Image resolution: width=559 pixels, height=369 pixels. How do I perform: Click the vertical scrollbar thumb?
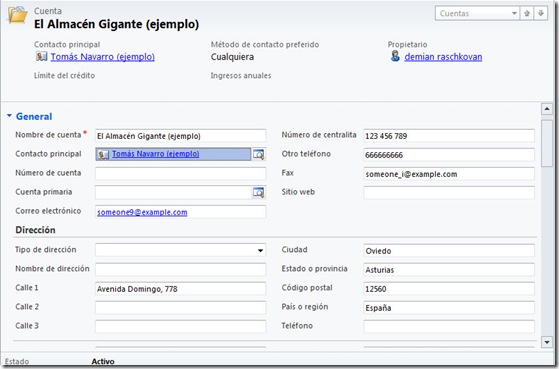(547, 143)
